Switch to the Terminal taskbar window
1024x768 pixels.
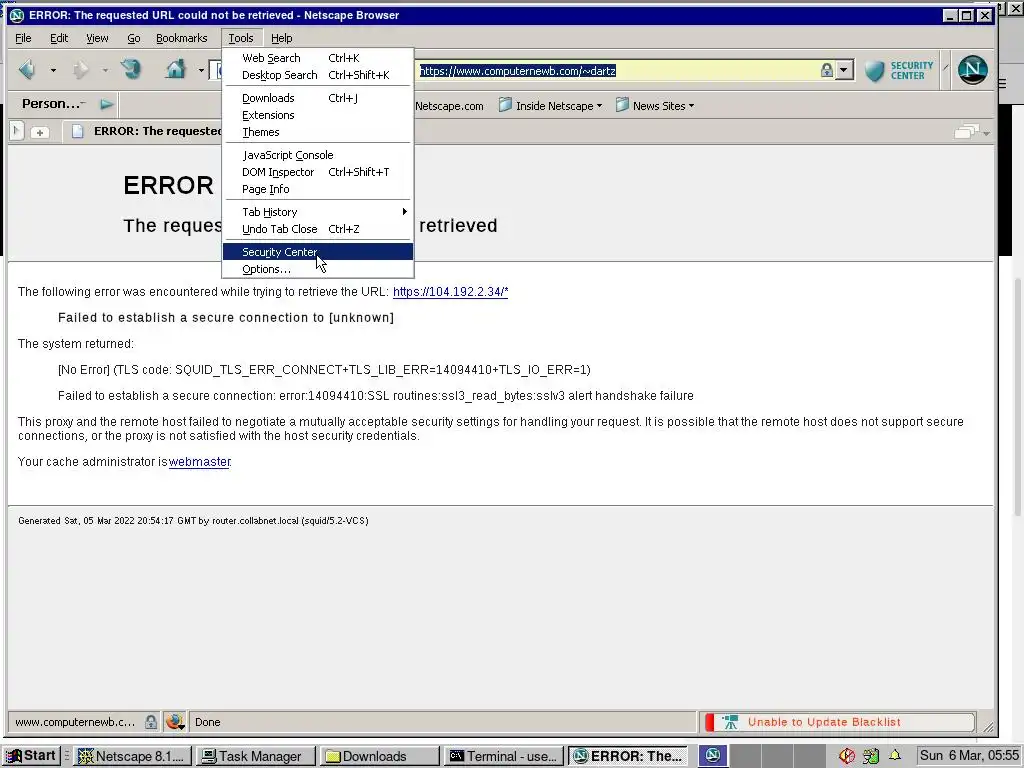(x=503, y=756)
